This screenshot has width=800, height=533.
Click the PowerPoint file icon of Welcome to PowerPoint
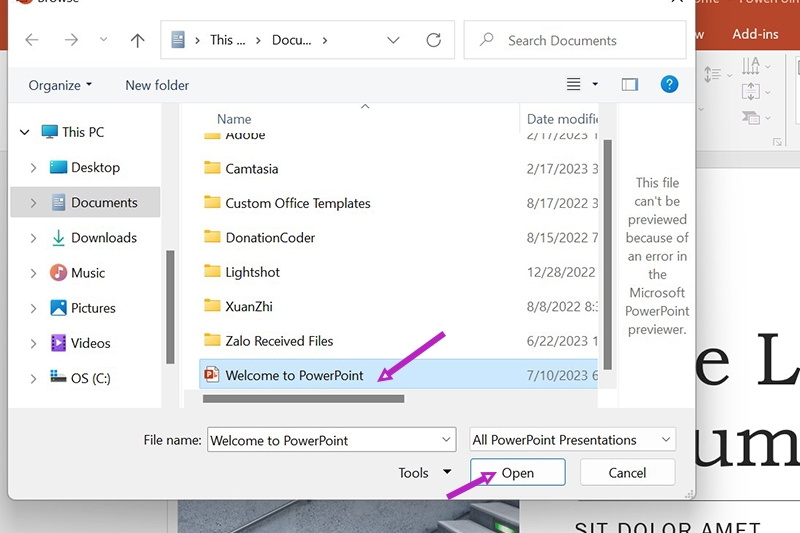point(211,375)
